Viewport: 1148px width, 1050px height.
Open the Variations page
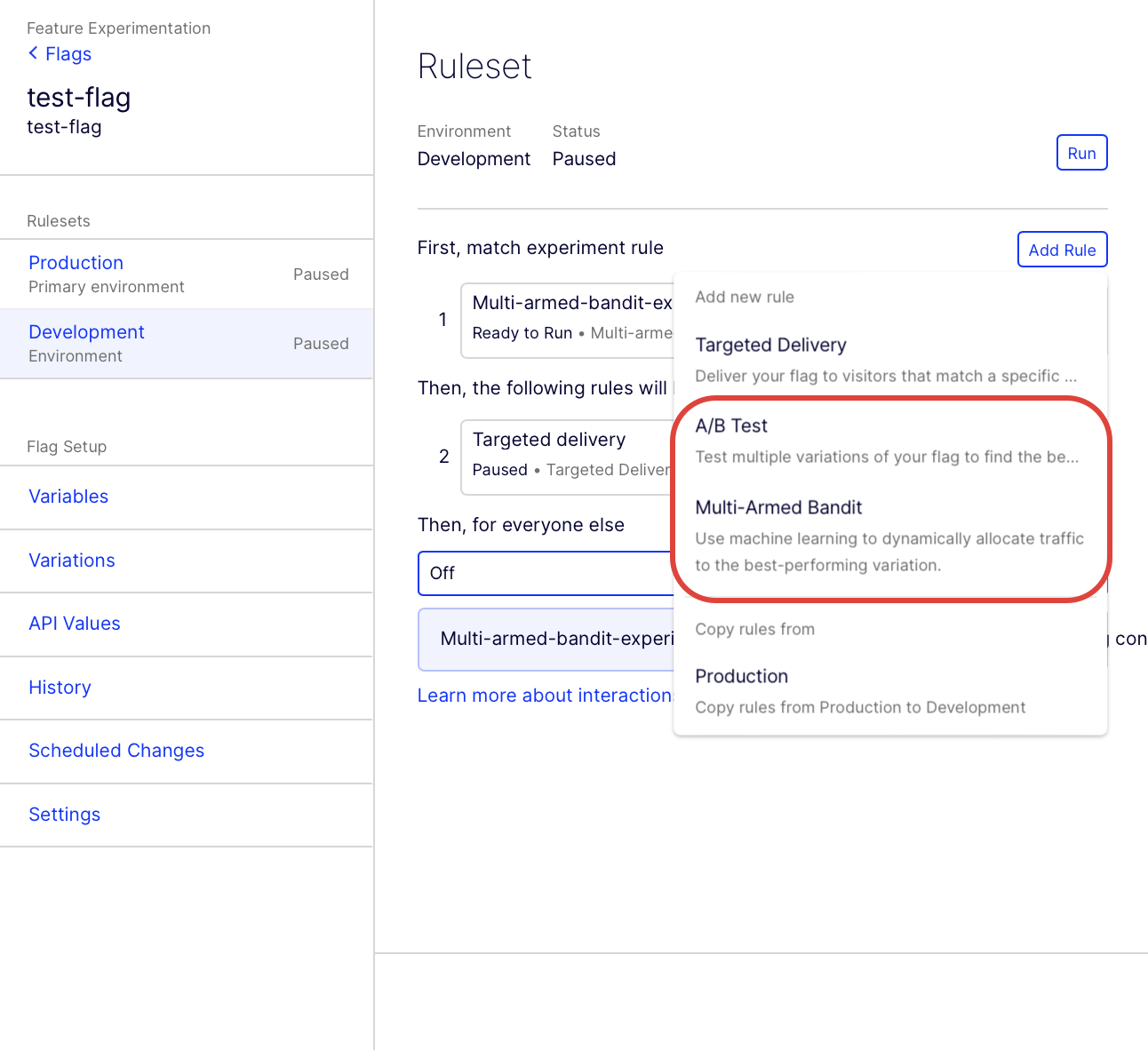[72, 561]
